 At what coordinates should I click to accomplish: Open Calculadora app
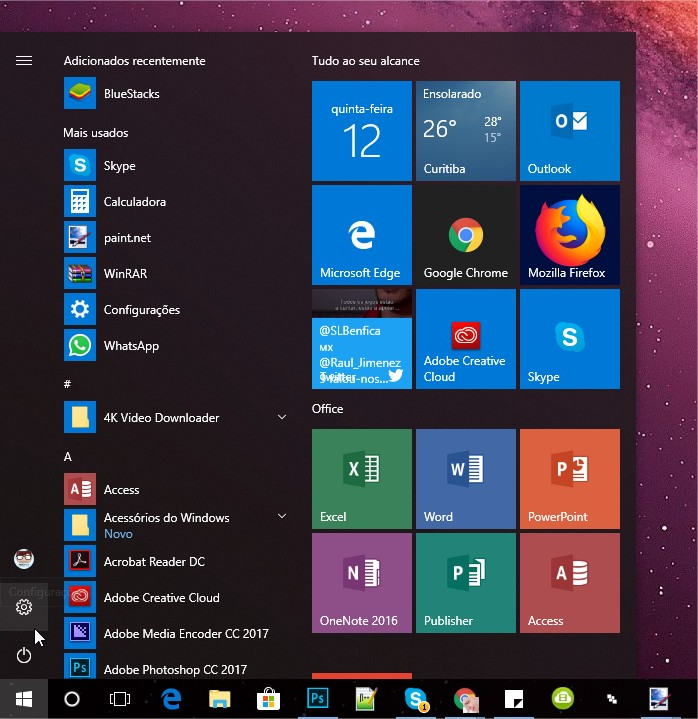[x=174, y=201]
